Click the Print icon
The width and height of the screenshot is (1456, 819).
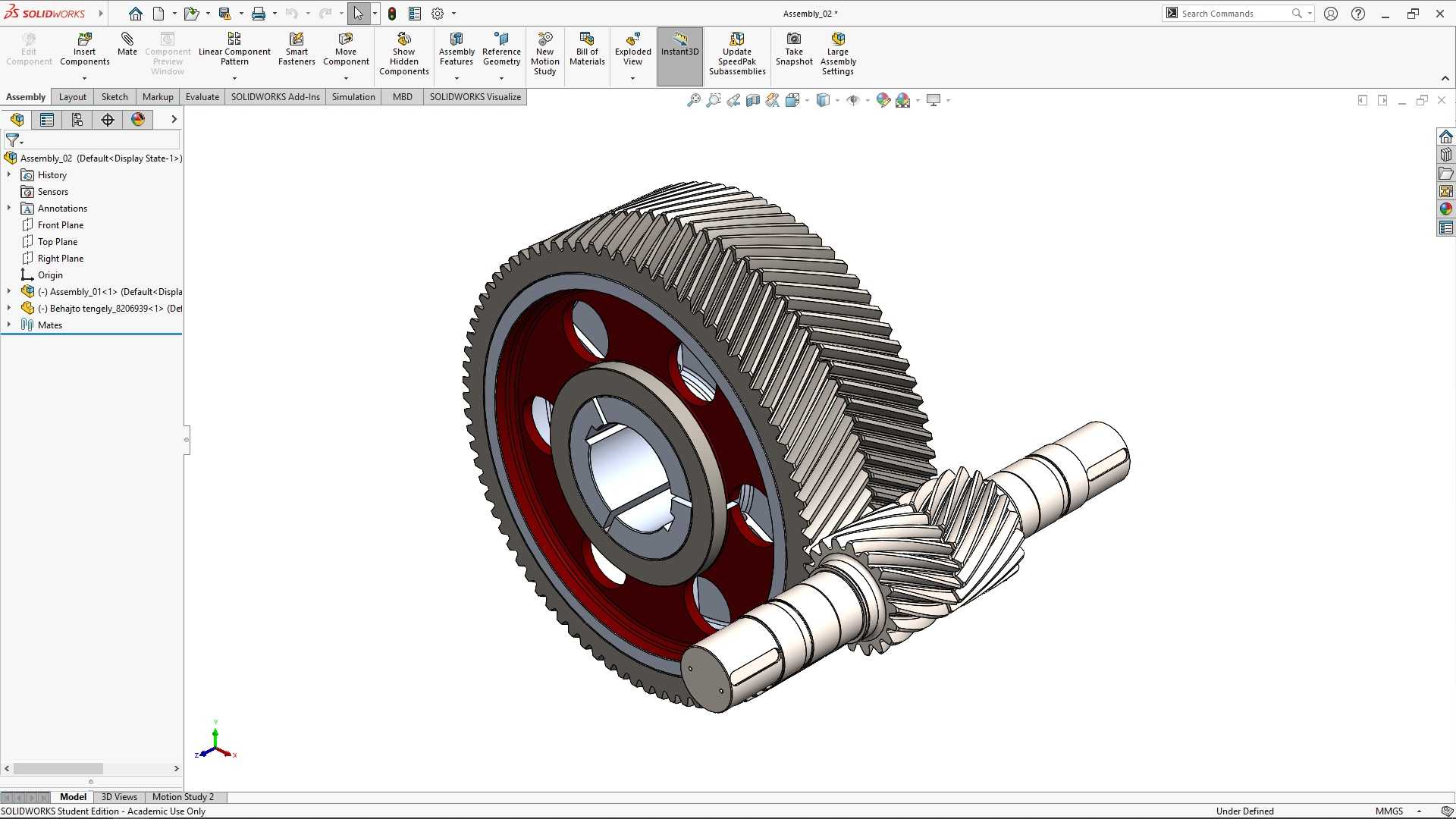259,14
